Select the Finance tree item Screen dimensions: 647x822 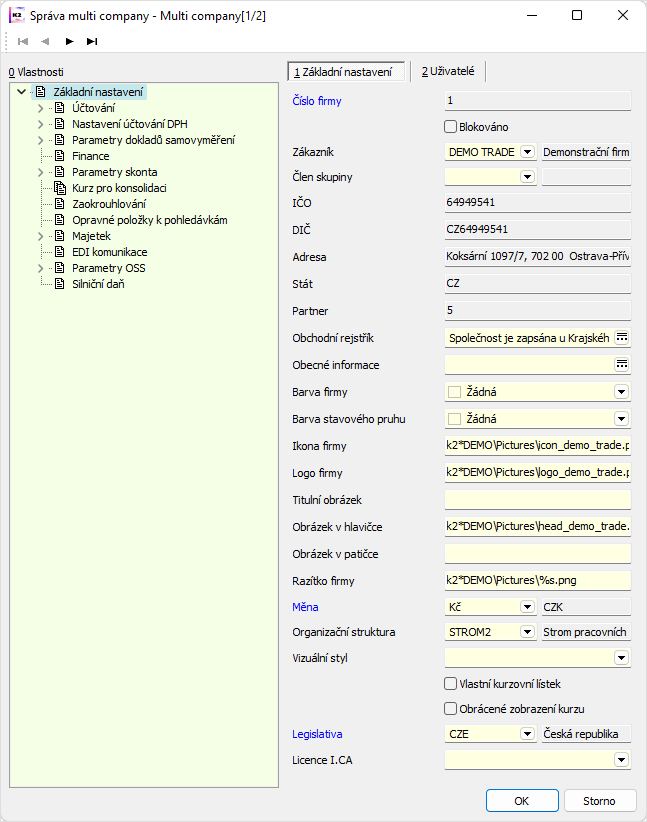coord(90,156)
